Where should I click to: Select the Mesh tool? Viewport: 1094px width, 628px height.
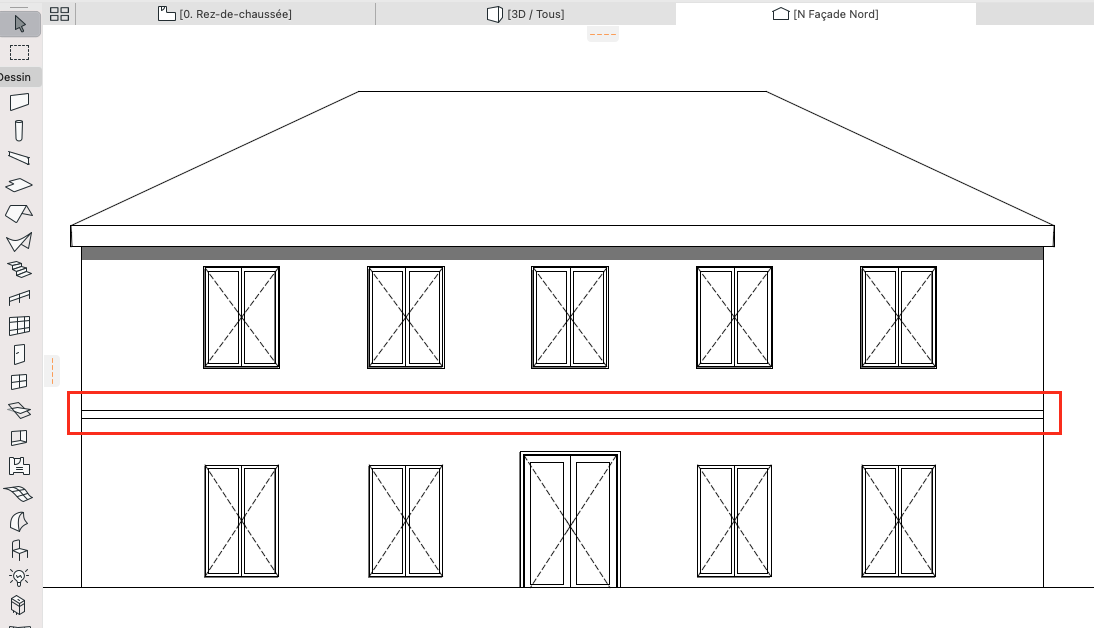(x=20, y=493)
